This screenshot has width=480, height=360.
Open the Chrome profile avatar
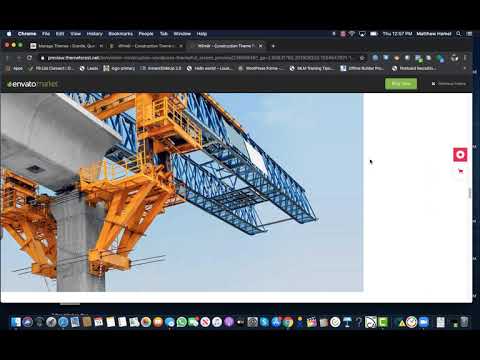455,58
